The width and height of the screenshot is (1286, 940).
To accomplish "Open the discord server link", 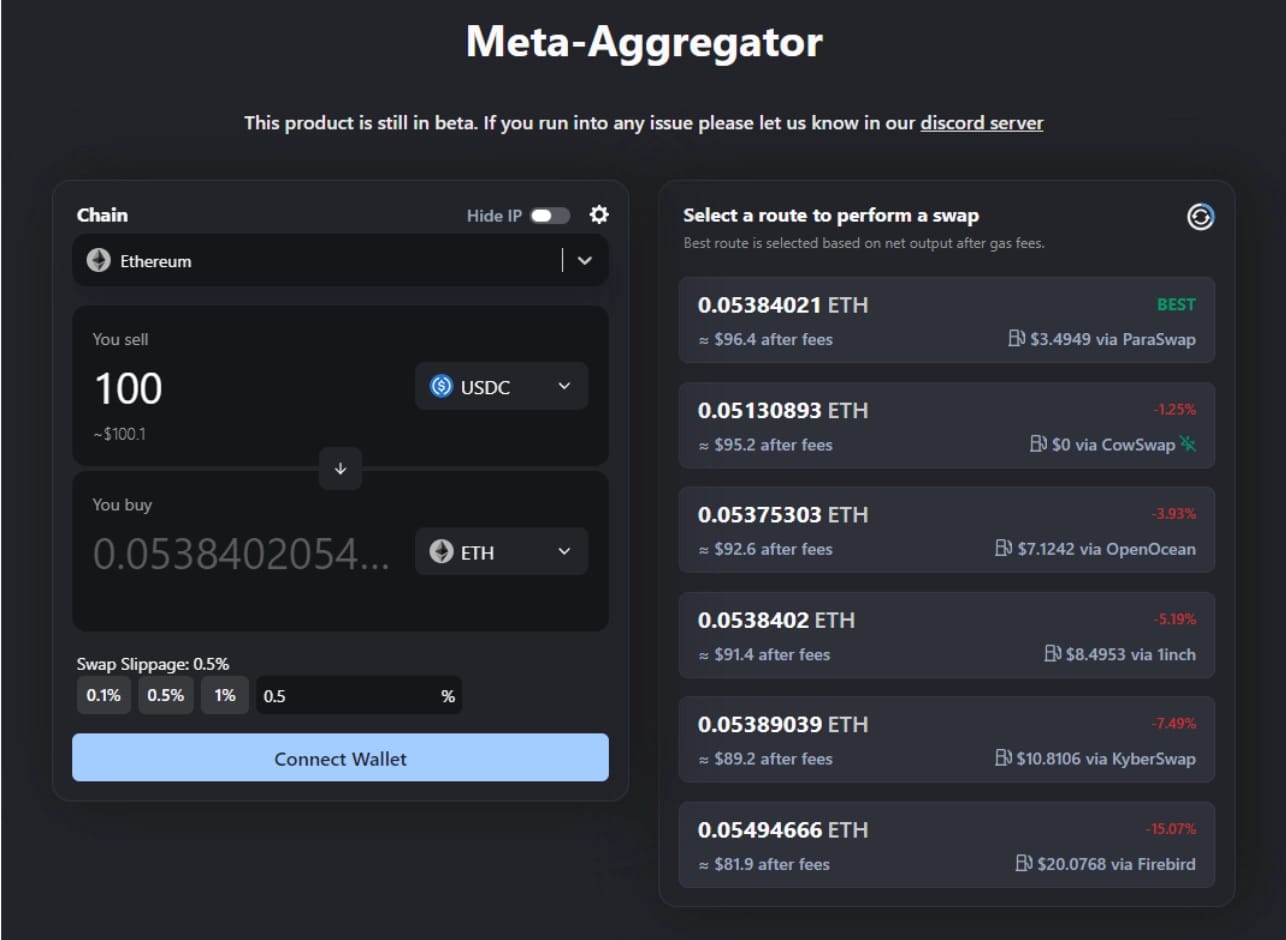I will [981, 123].
